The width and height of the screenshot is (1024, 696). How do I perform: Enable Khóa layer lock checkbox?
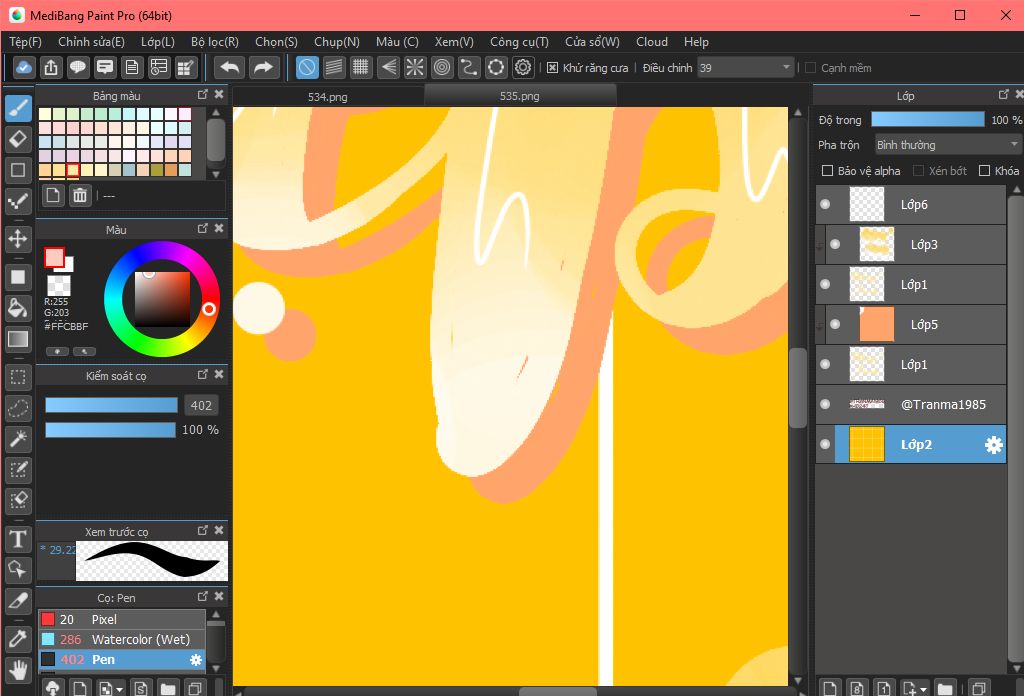tap(985, 170)
